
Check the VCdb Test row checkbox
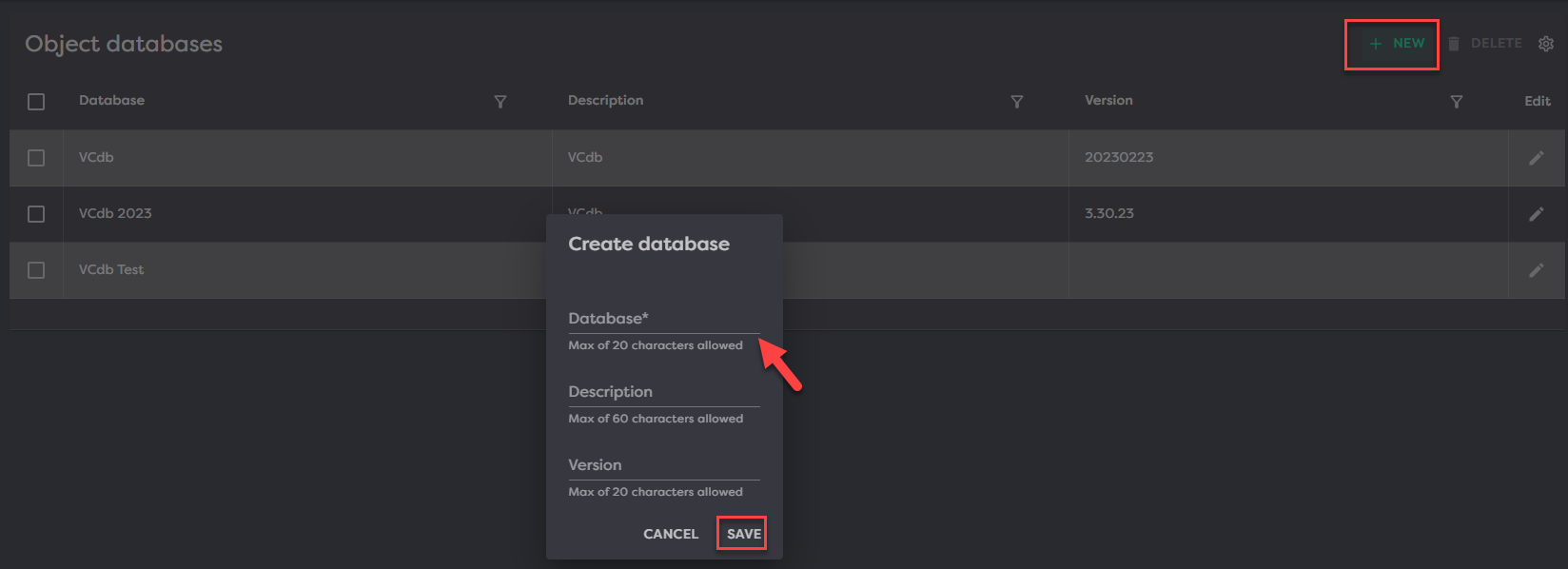tap(36, 270)
